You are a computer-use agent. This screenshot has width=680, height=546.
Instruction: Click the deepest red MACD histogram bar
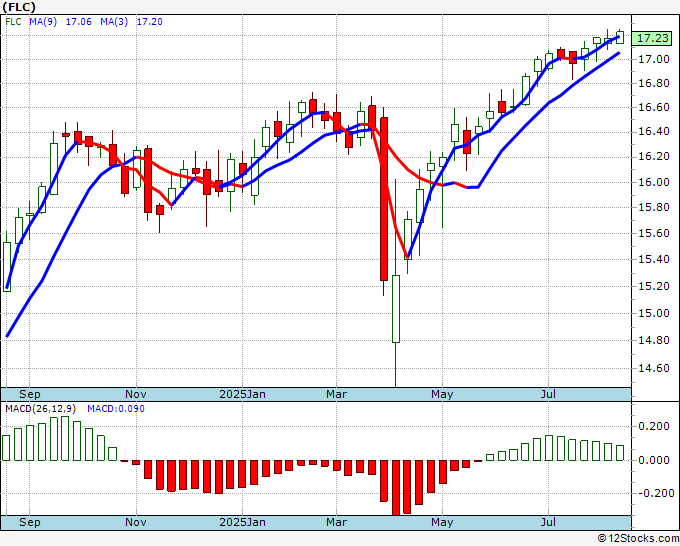396,488
